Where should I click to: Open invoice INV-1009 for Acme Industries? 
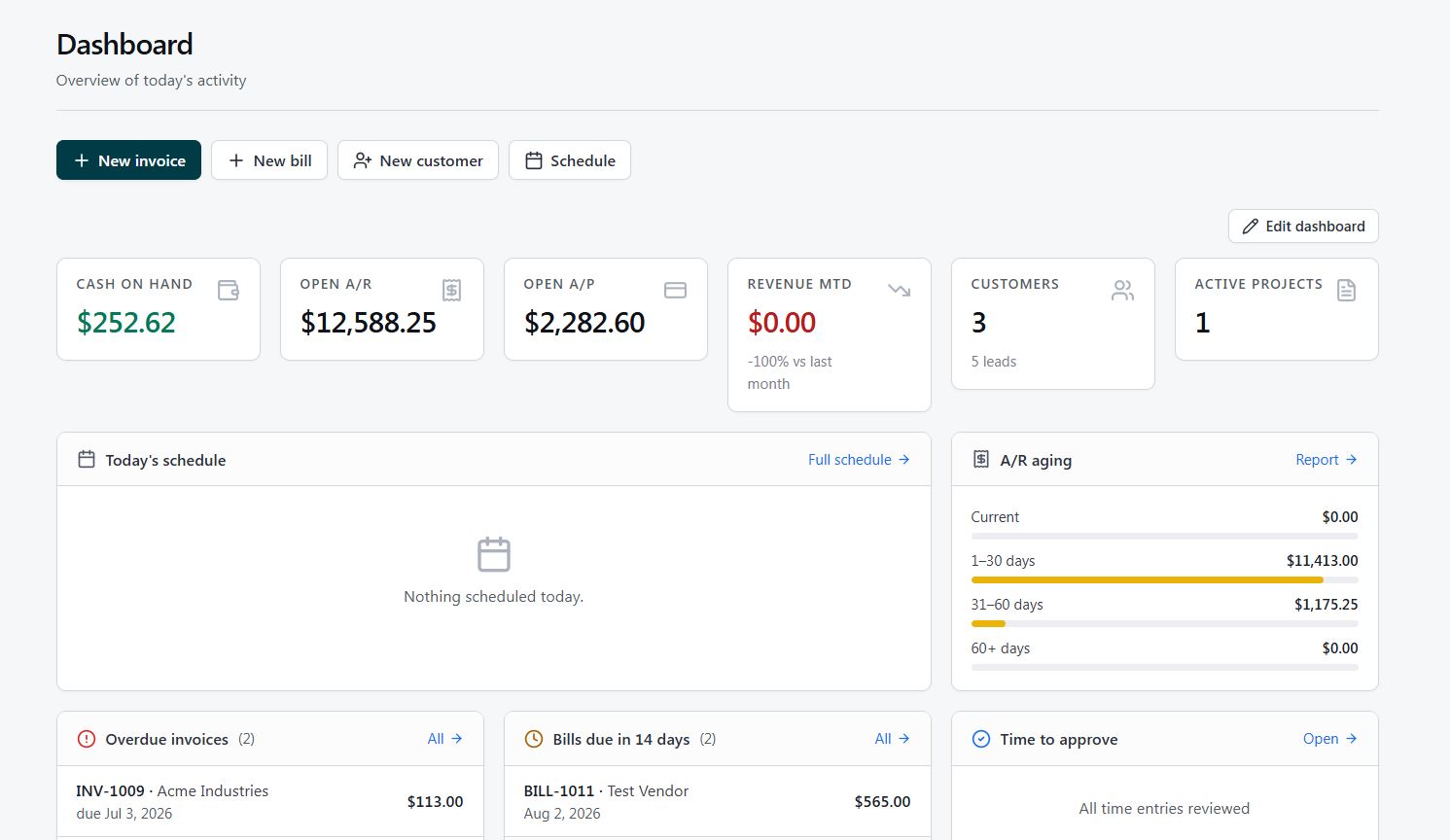pos(269,802)
